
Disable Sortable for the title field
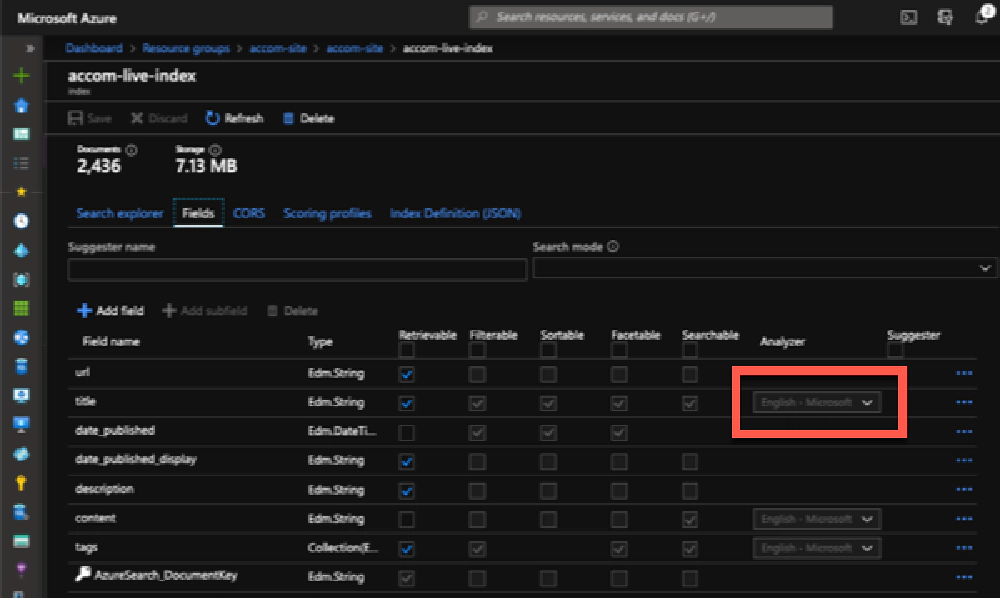[548, 403]
